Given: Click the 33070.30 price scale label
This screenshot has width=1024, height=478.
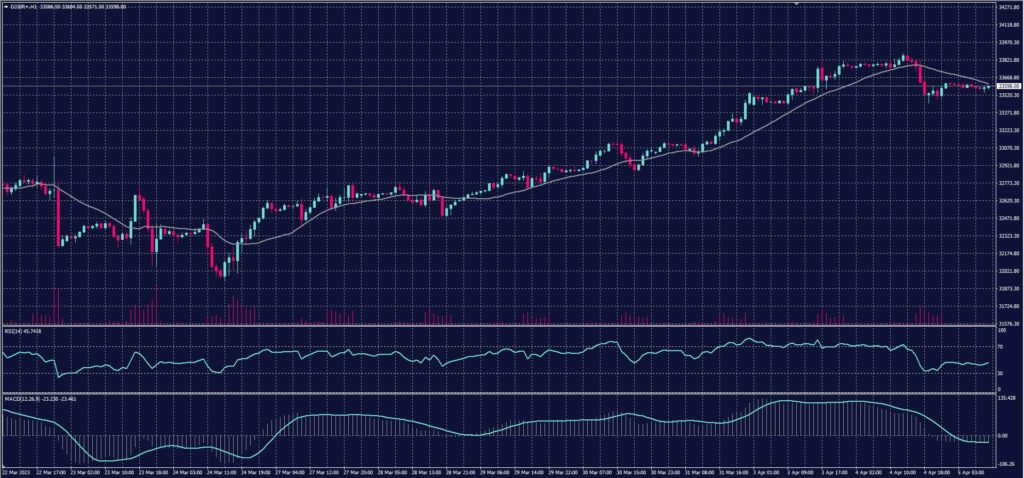Looking at the screenshot, I should point(1008,148).
